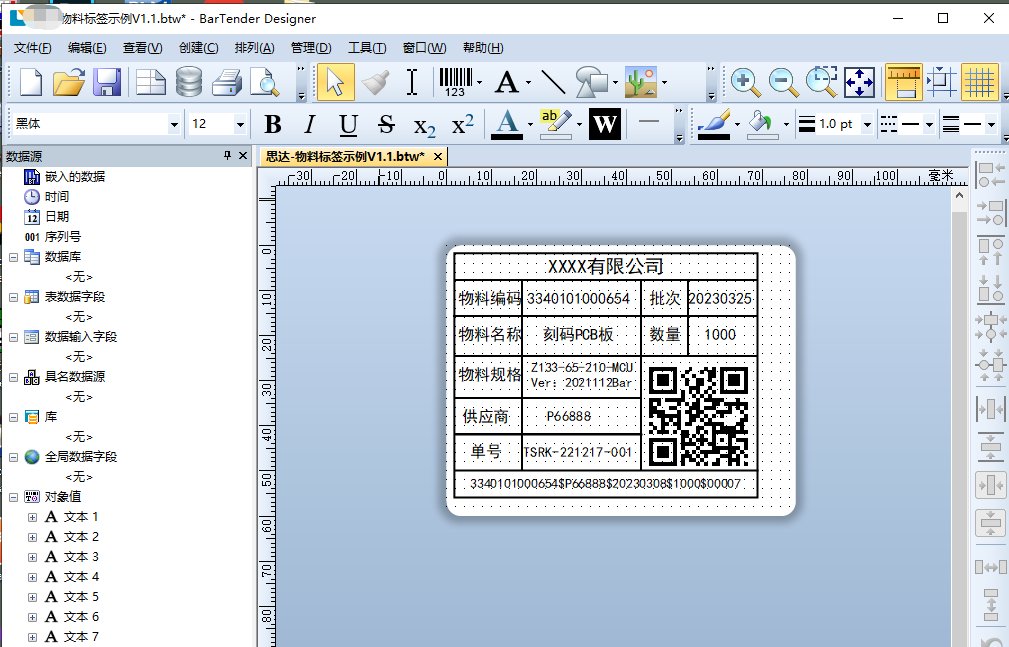Toggle snap alignment guides
The height and width of the screenshot is (647, 1009).
[x=942, y=82]
